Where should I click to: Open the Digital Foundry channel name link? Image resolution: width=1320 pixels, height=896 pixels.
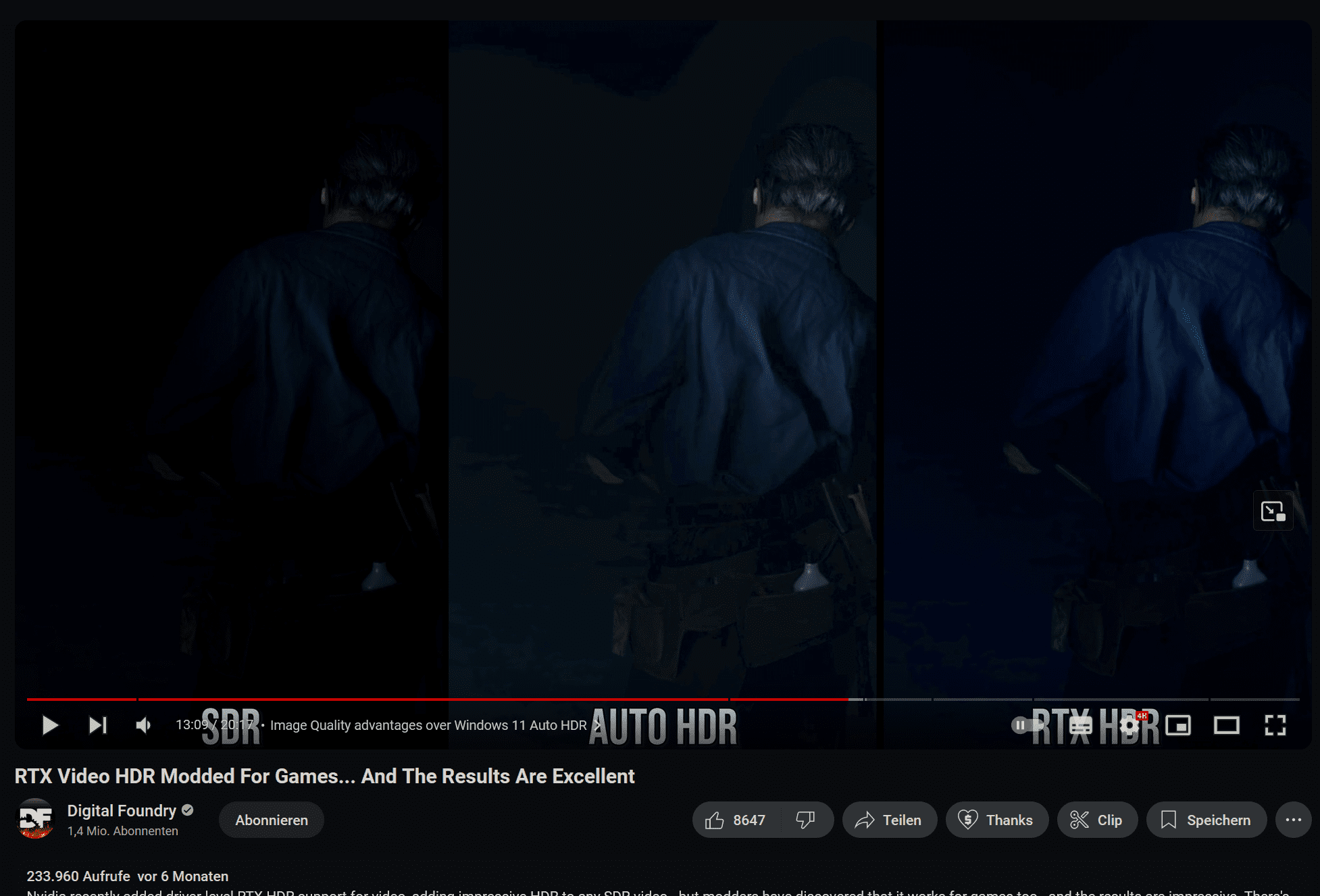pos(122,810)
